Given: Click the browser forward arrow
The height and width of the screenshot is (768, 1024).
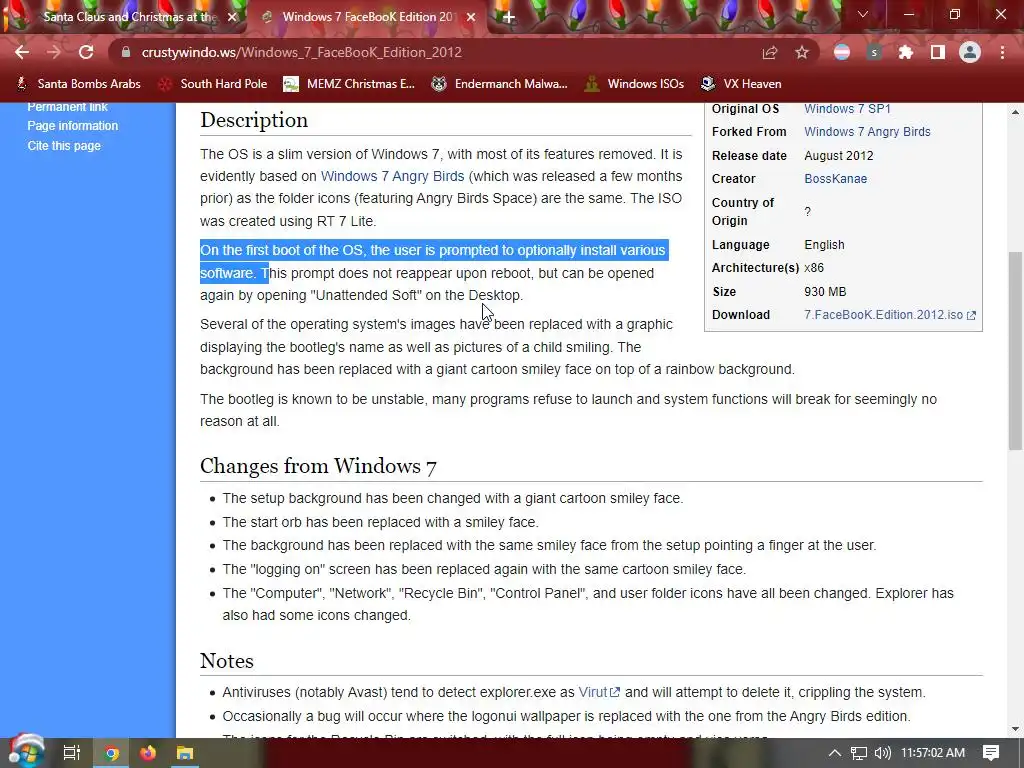Looking at the screenshot, I should [54, 52].
